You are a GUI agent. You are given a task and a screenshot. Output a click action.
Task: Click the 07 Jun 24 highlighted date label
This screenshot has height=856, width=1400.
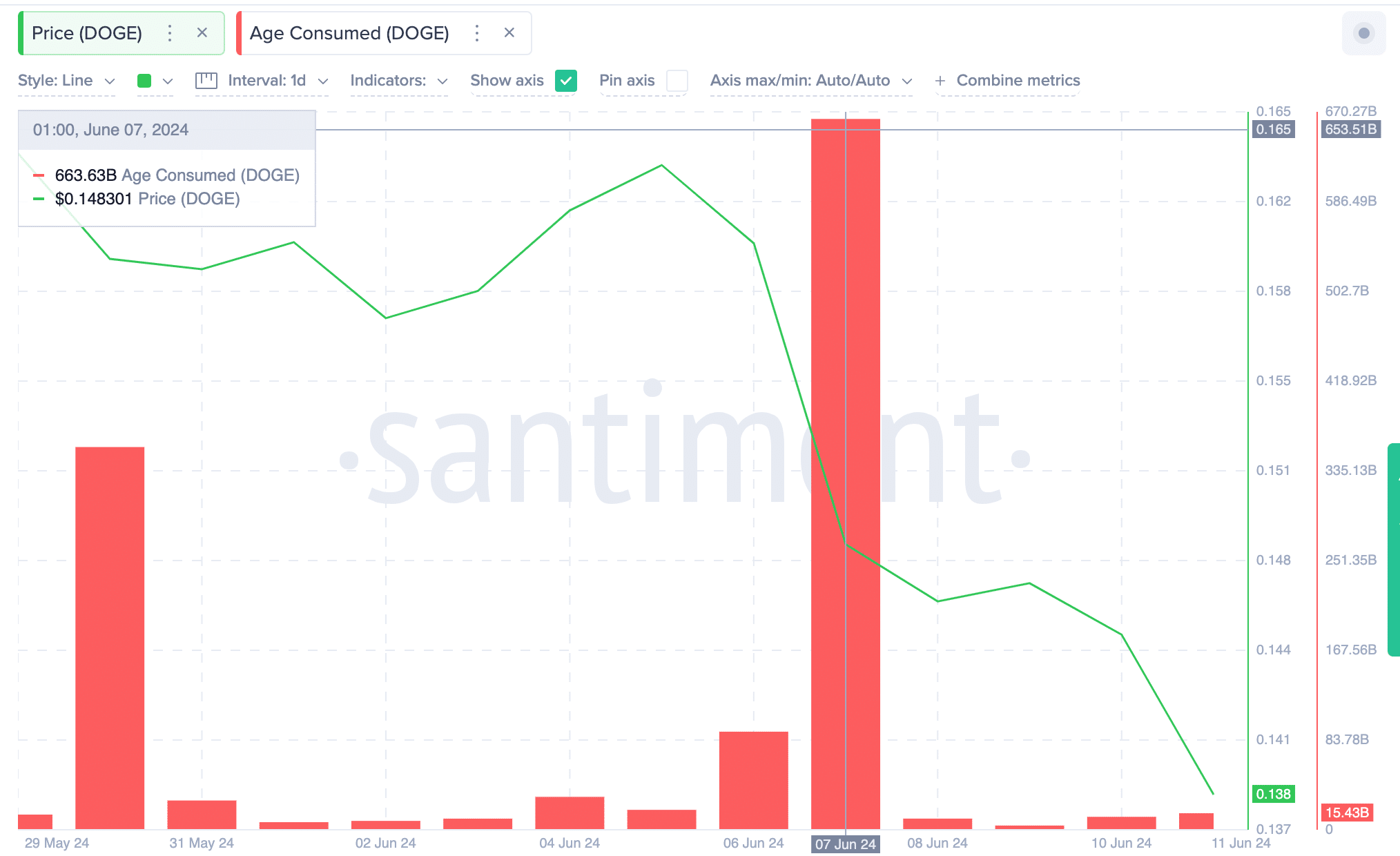846,844
